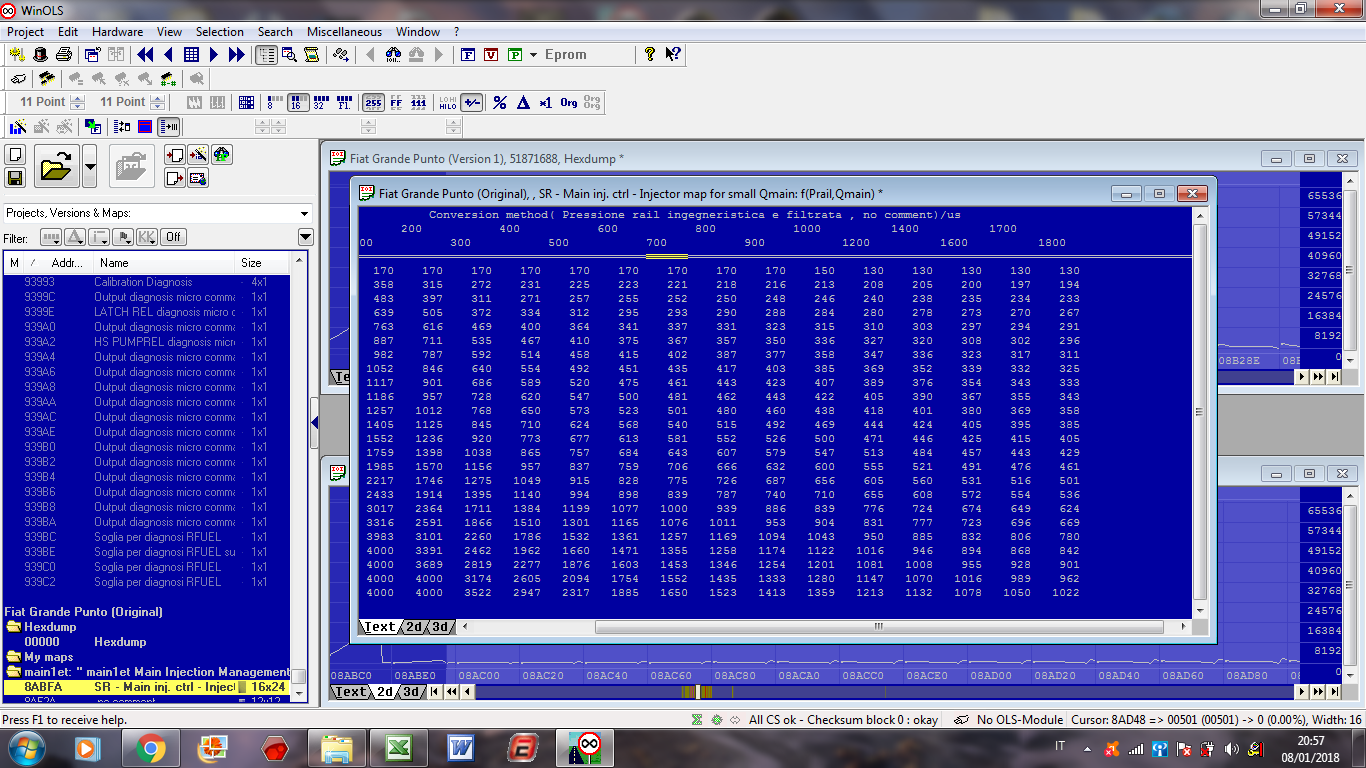Toggle the Org original values icon
The height and width of the screenshot is (768, 1366).
(569, 102)
